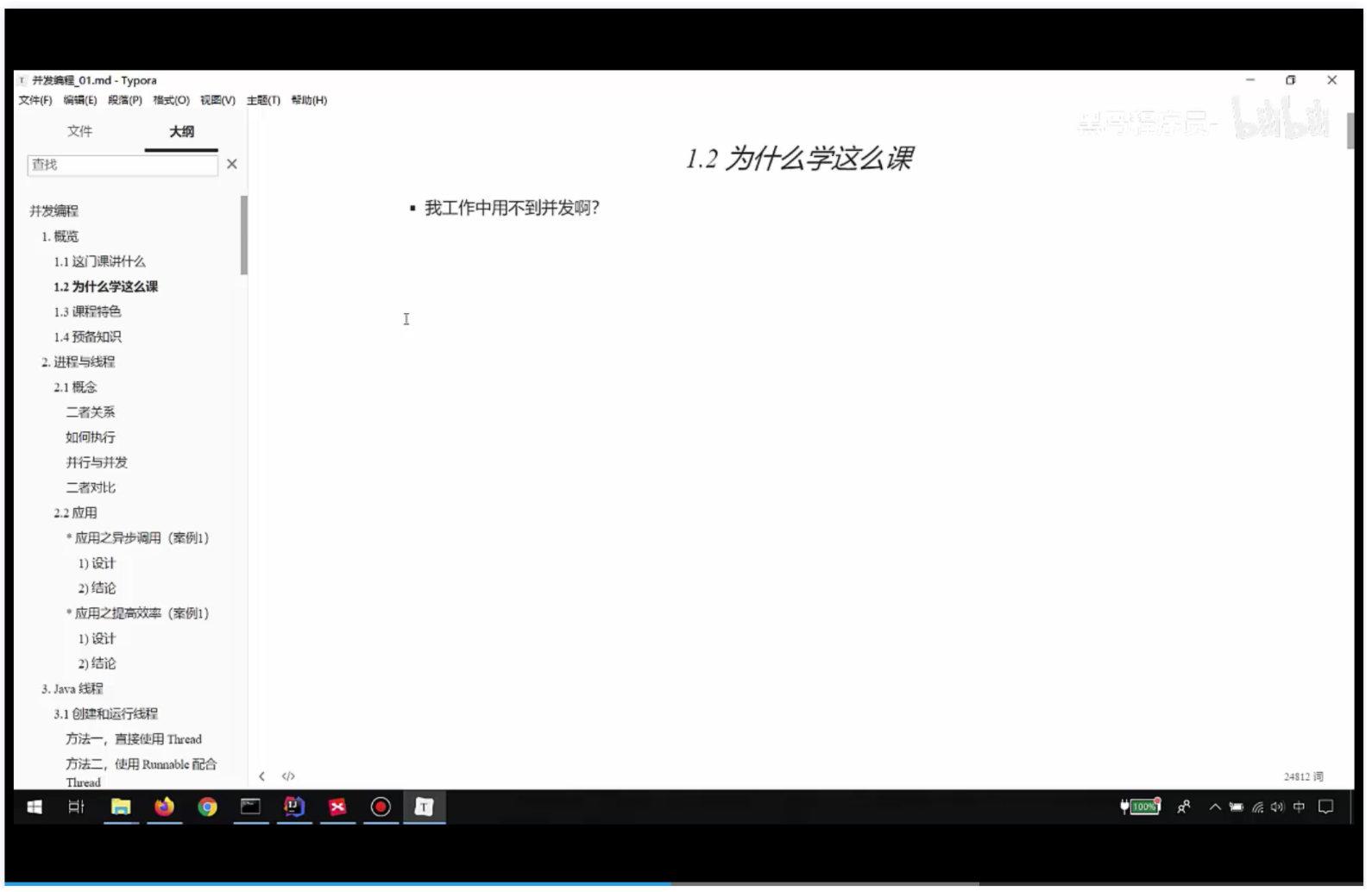Go to outline item 应用之提高效率 (案例1)

[138, 615]
